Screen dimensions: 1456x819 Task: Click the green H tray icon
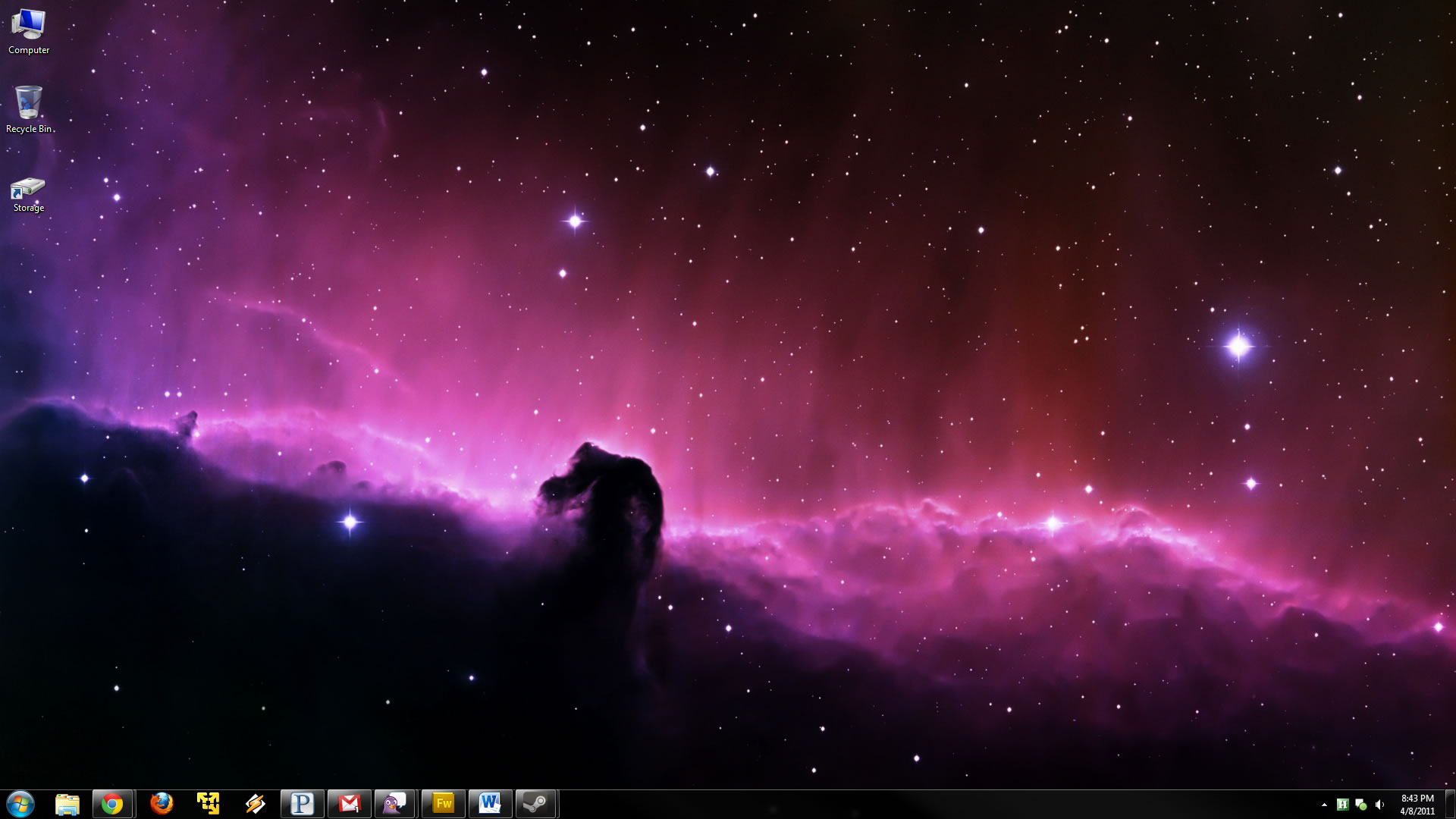click(x=1342, y=805)
